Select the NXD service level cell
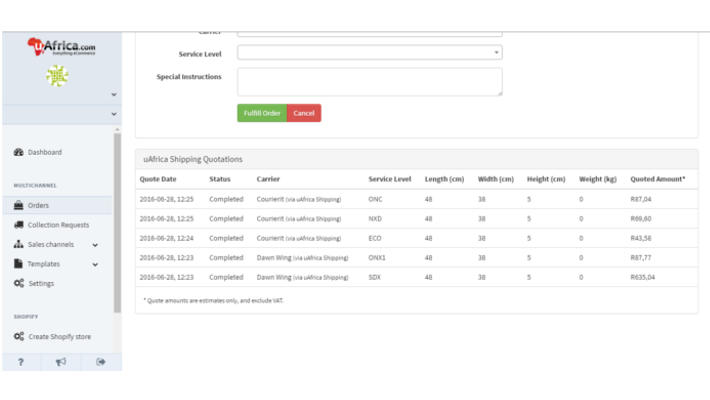The height and width of the screenshot is (400, 710). (x=375, y=218)
